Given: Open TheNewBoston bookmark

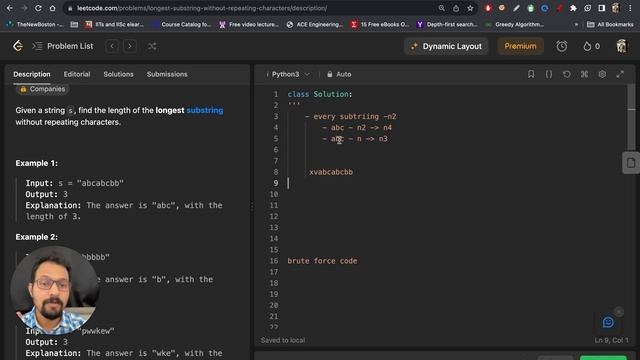Looking at the screenshot, I should pyautogui.click(x=35, y=24).
